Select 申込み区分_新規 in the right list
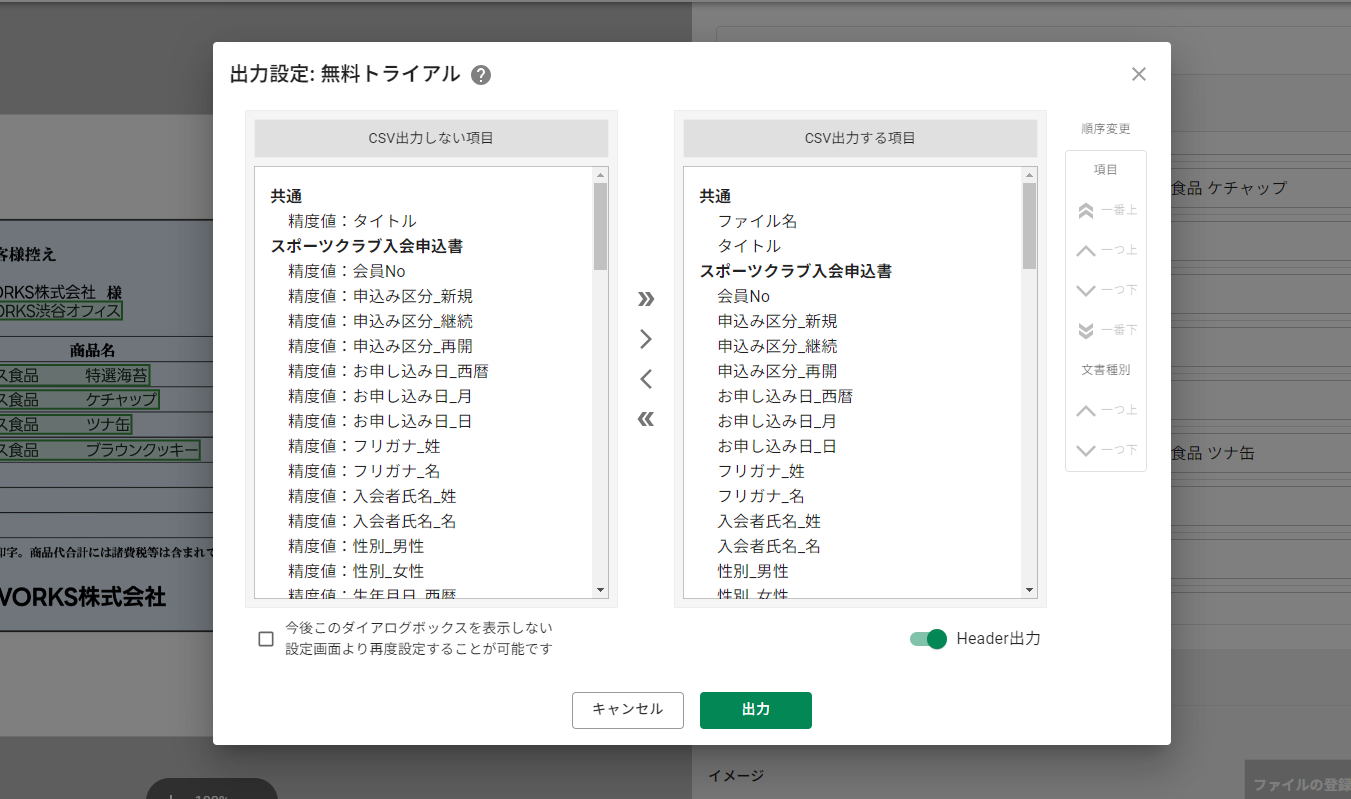This screenshot has height=799, width=1351. tap(777, 321)
